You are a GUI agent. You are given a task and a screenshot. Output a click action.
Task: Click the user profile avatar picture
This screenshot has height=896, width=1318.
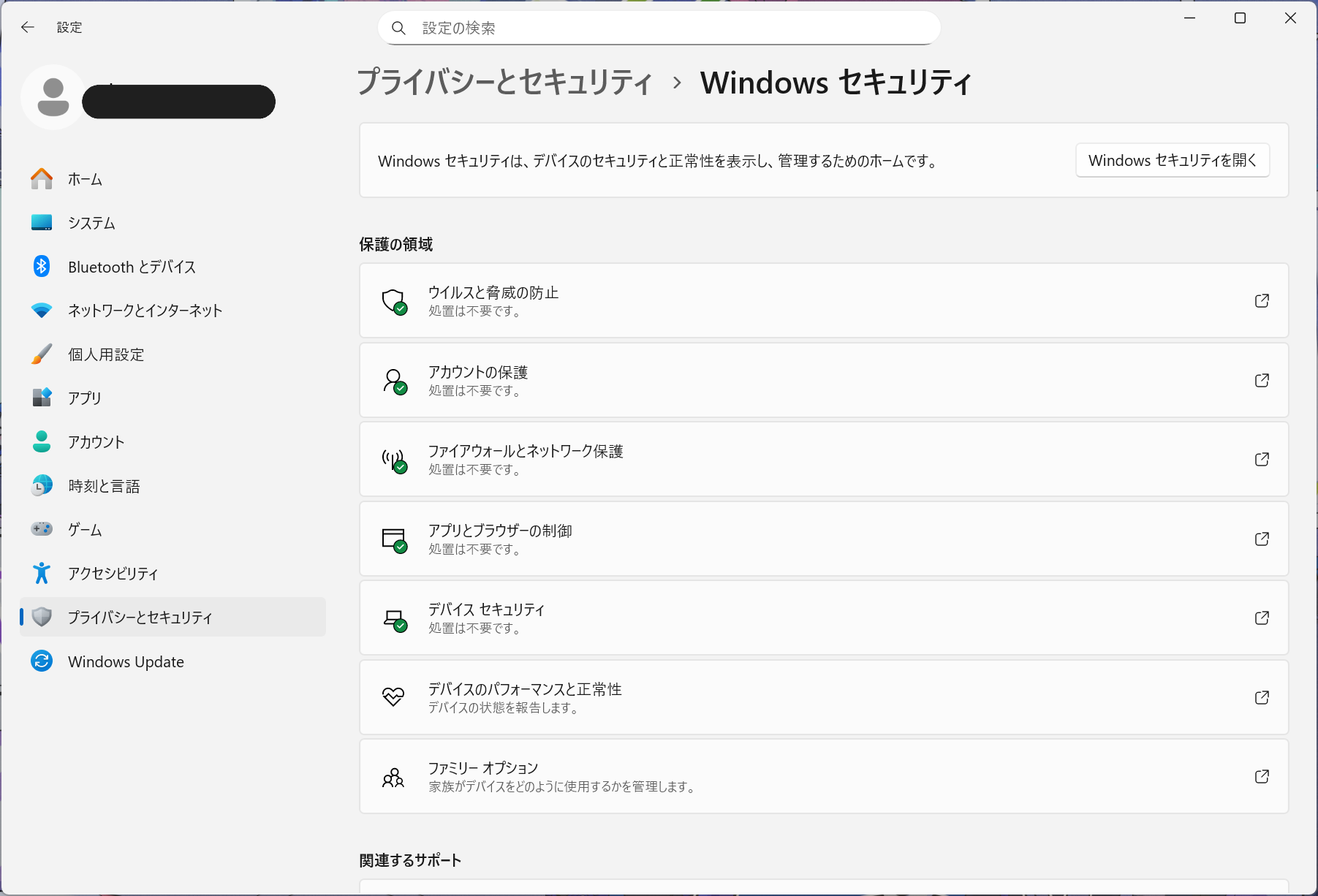(53, 97)
